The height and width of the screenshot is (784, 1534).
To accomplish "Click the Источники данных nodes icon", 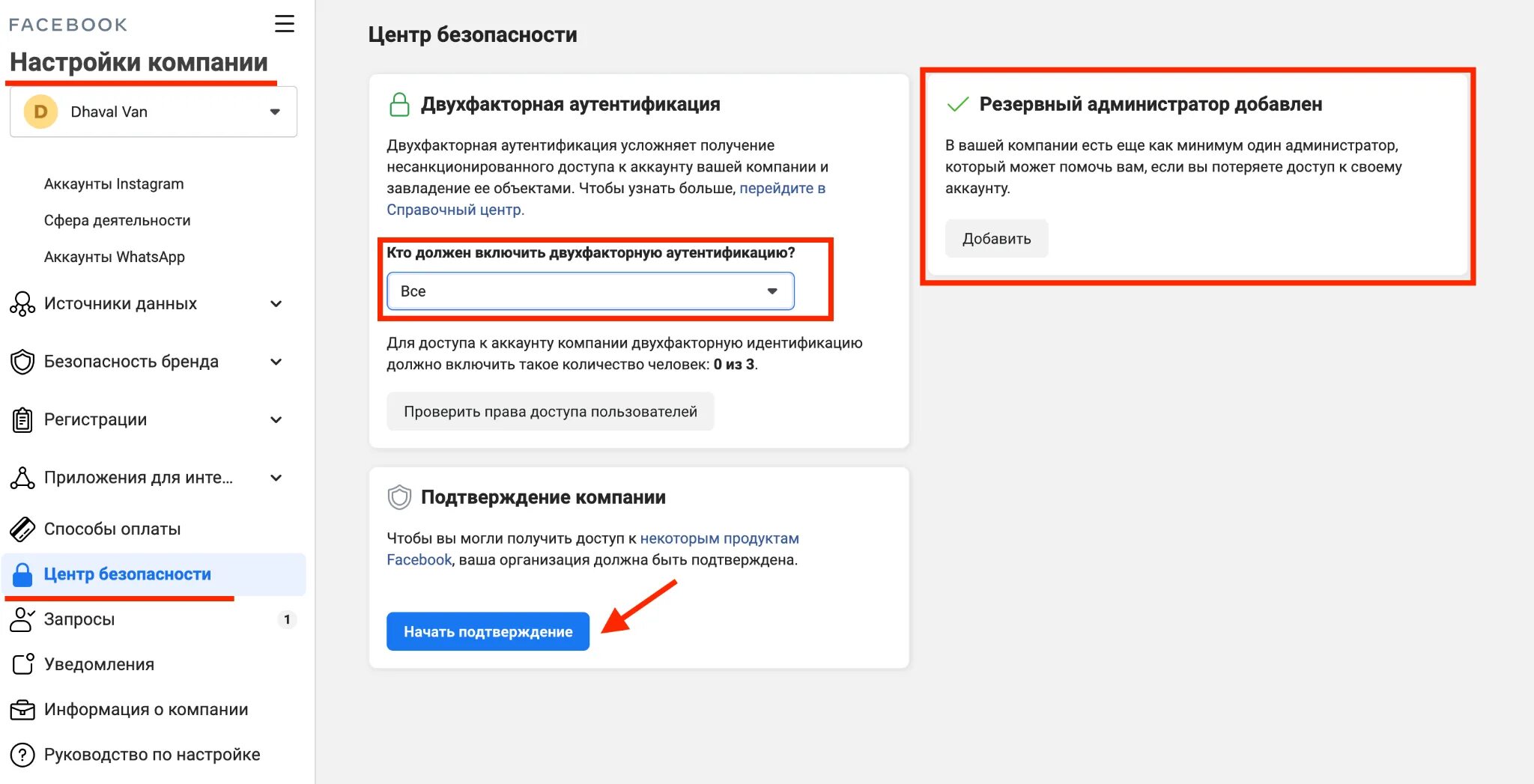I will (22, 304).
